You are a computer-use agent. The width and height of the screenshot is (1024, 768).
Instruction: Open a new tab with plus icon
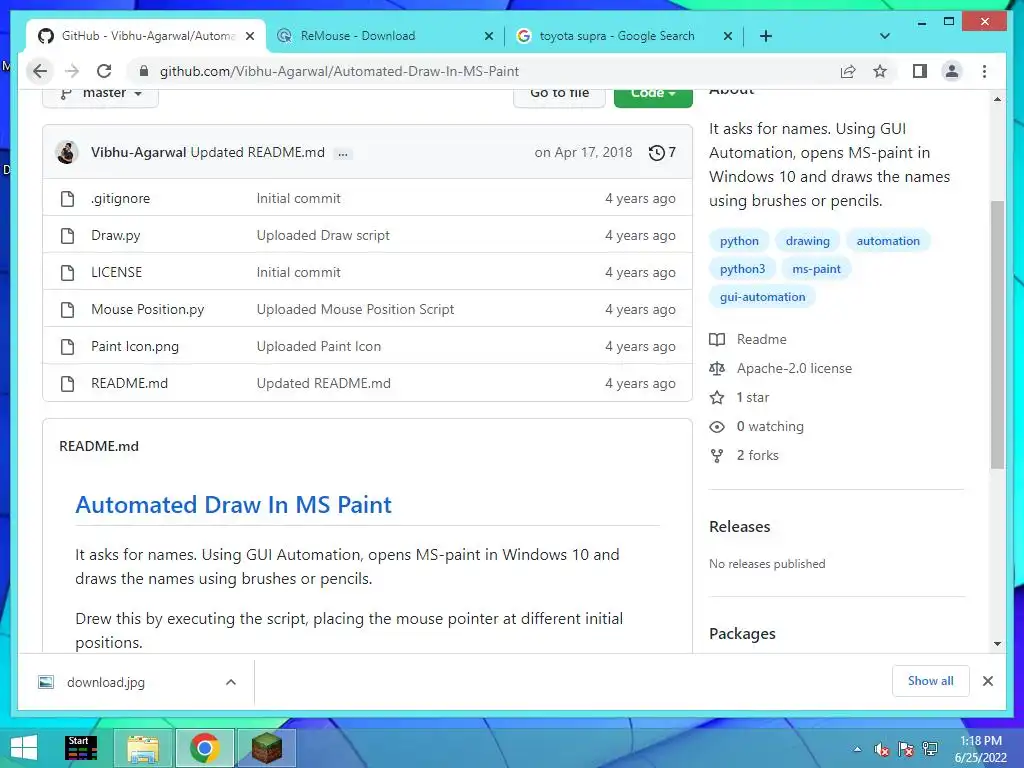click(766, 36)
